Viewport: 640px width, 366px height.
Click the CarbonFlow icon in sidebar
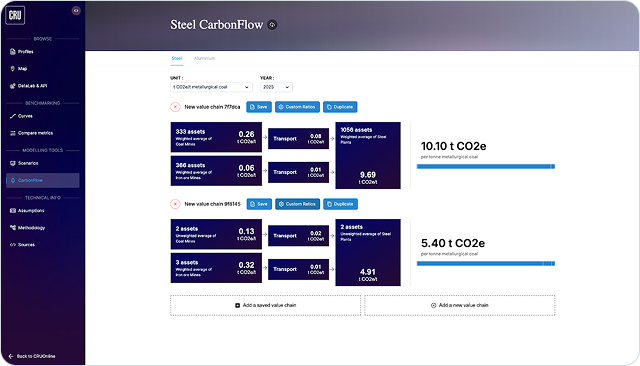[13, 180]
